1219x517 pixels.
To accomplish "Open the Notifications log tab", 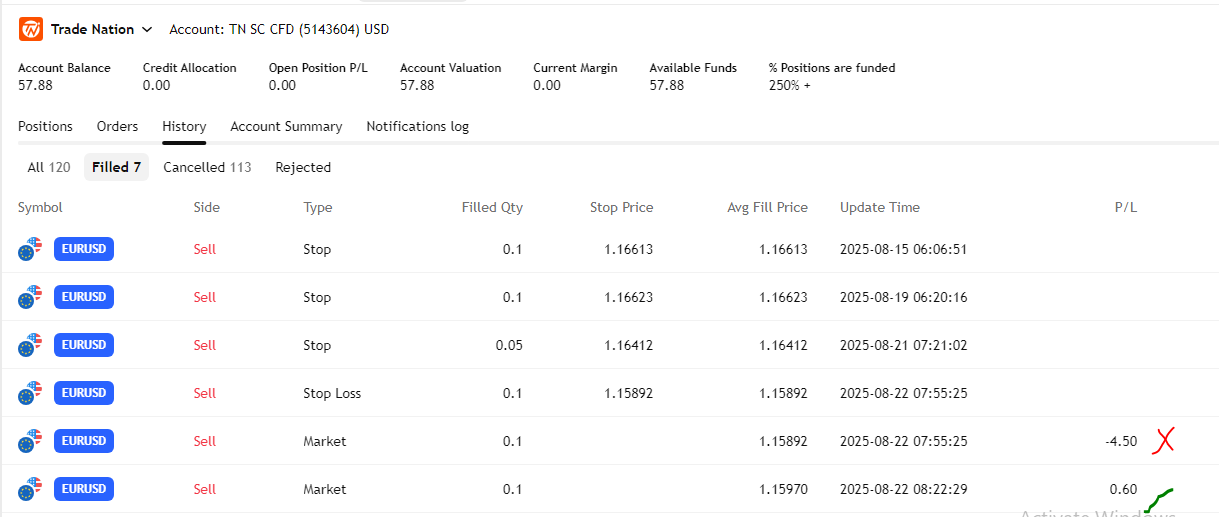I will [x=417, y=127].
